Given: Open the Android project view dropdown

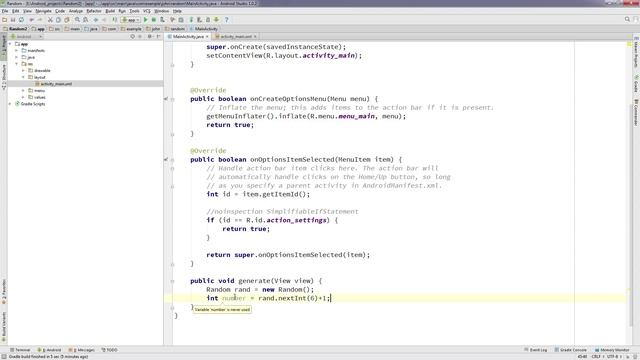Looking at the screenshot, I should (27, 36).
